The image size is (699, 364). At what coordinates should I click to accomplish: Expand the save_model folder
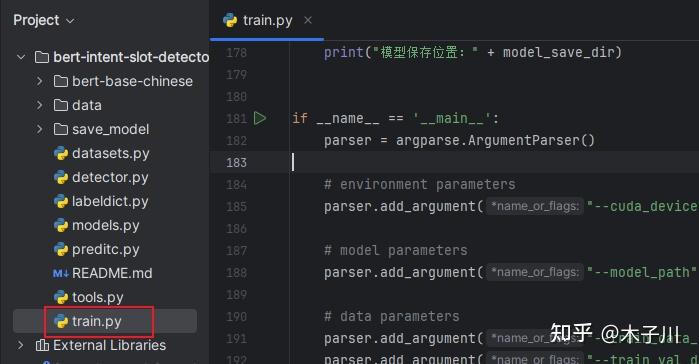39,129
